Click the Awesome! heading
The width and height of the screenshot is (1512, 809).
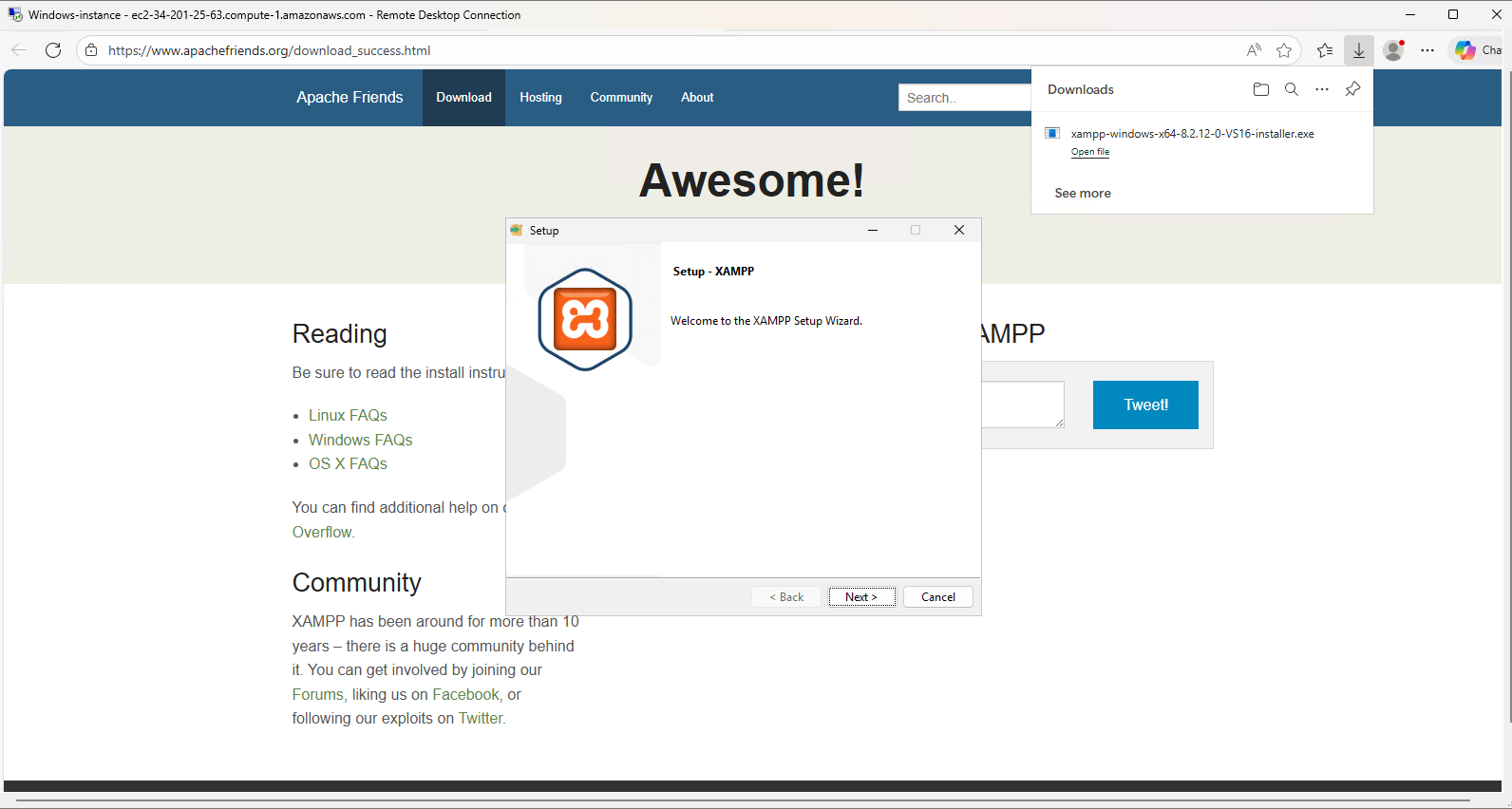tap(751, 179)
